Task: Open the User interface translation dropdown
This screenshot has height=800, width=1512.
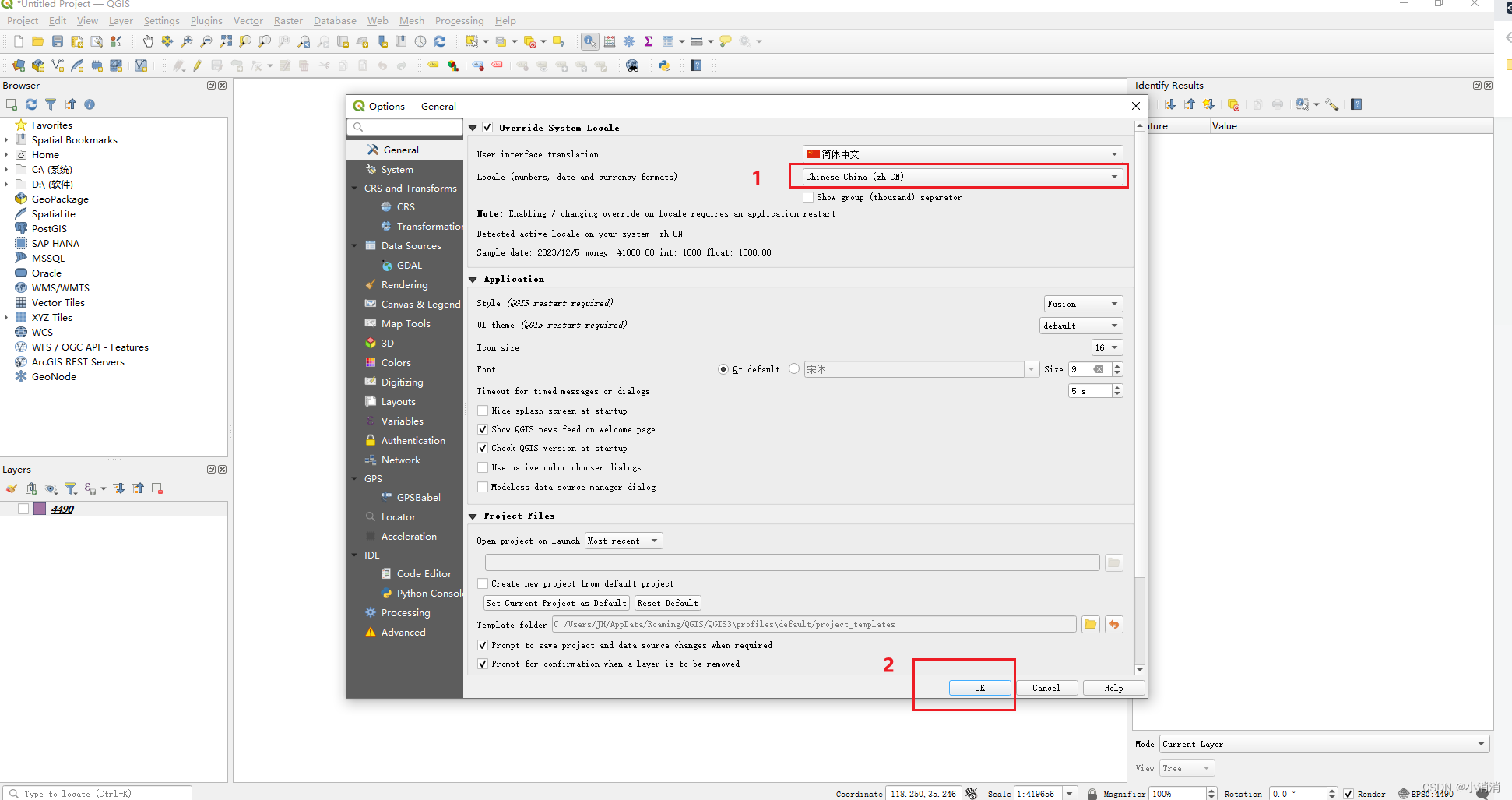Action: pos(963,154)
